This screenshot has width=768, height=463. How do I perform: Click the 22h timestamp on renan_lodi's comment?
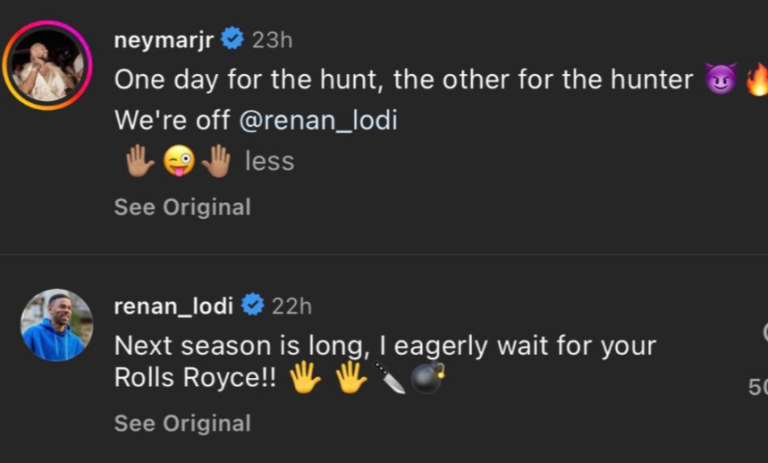pos(291,305)
